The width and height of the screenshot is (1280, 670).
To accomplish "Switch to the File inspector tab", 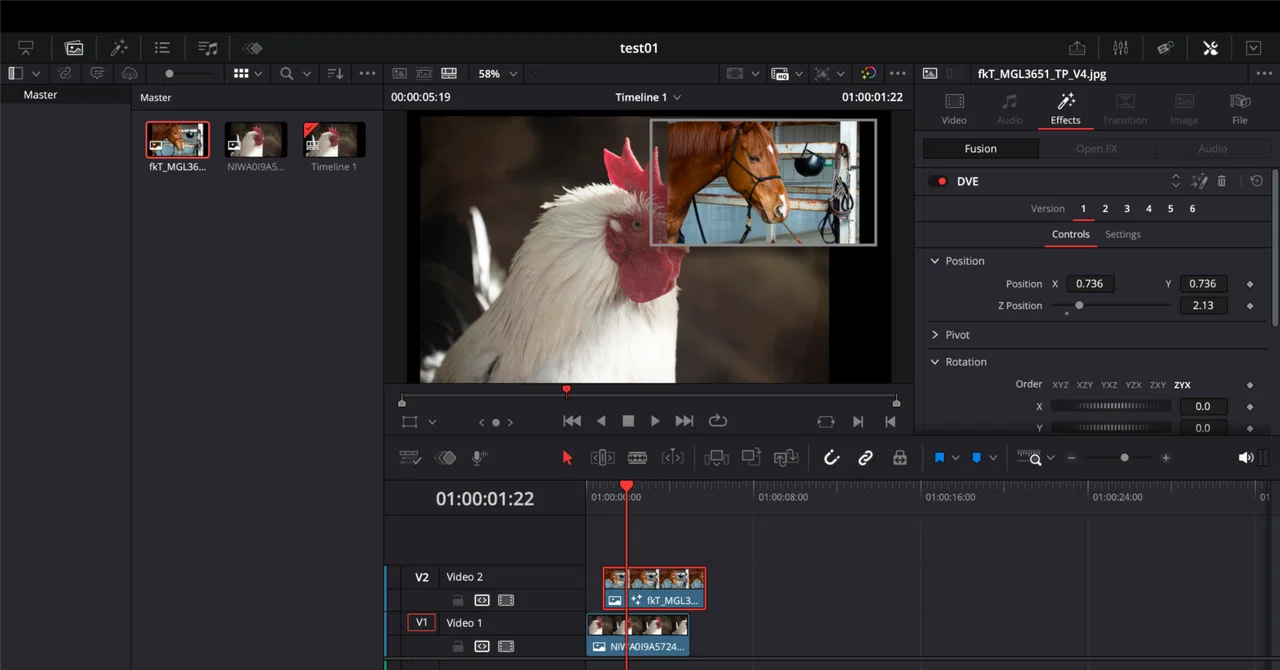I will [x=1240, y=109].
